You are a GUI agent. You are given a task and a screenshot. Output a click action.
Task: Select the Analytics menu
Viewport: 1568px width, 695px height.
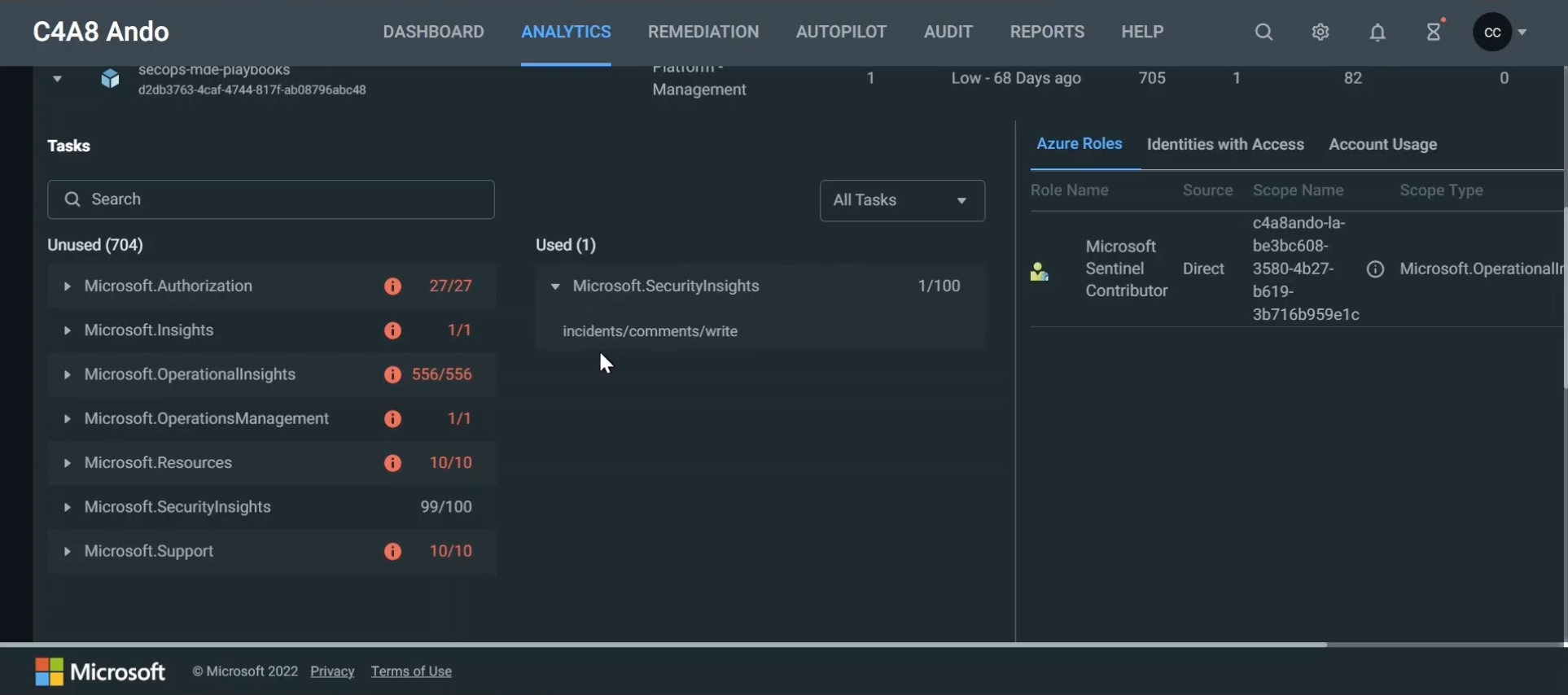click(566, 32)
